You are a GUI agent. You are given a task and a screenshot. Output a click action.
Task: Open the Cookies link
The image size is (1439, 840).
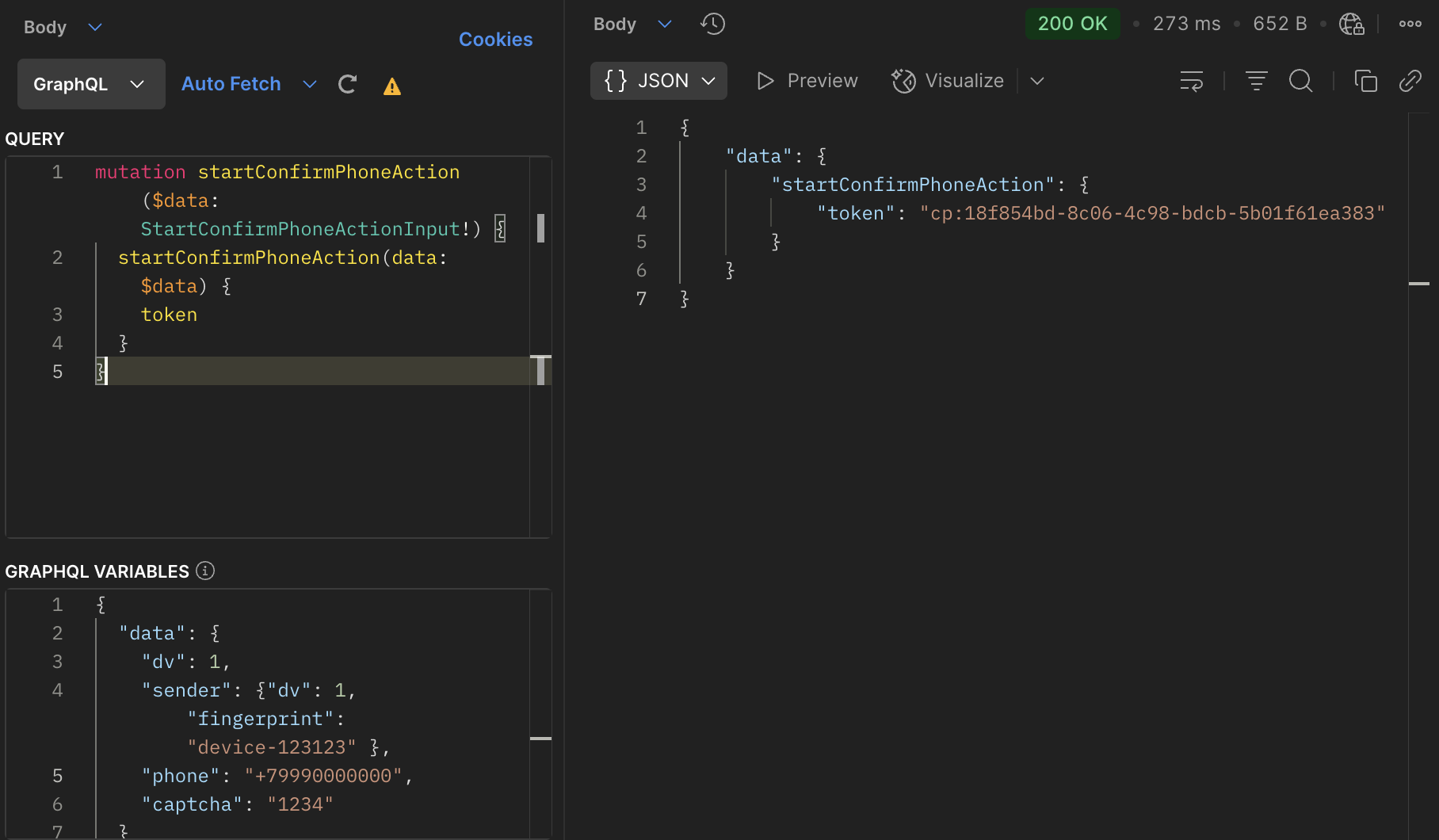coord(495,40)
